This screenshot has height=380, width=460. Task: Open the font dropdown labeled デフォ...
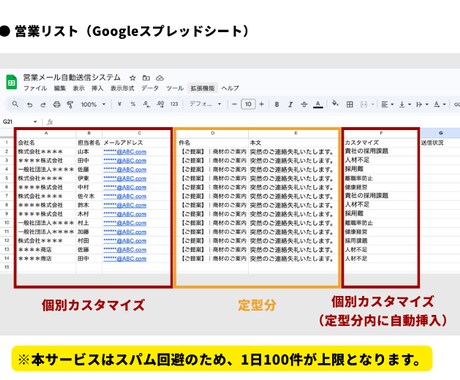[205, 104]
